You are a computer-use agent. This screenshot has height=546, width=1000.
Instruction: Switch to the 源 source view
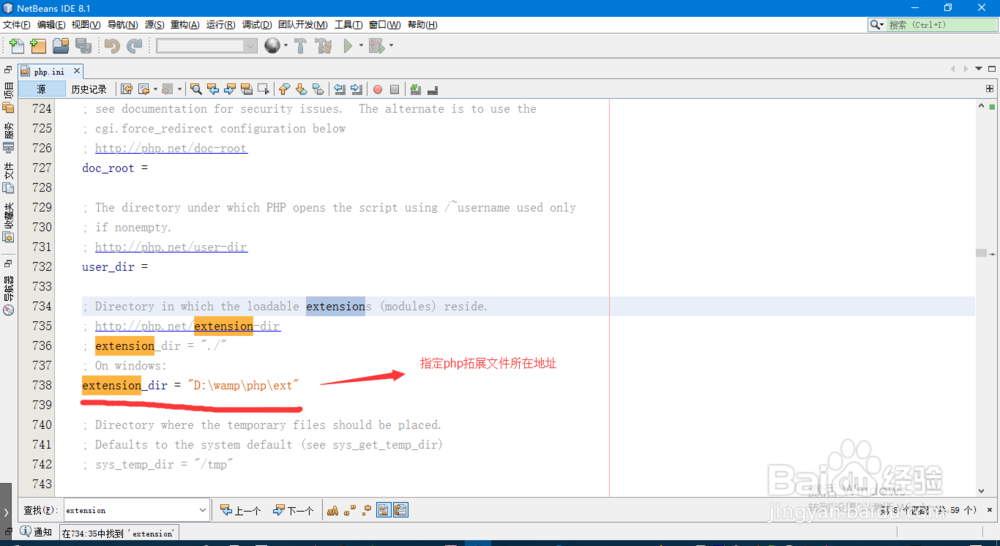coord(41,89)
